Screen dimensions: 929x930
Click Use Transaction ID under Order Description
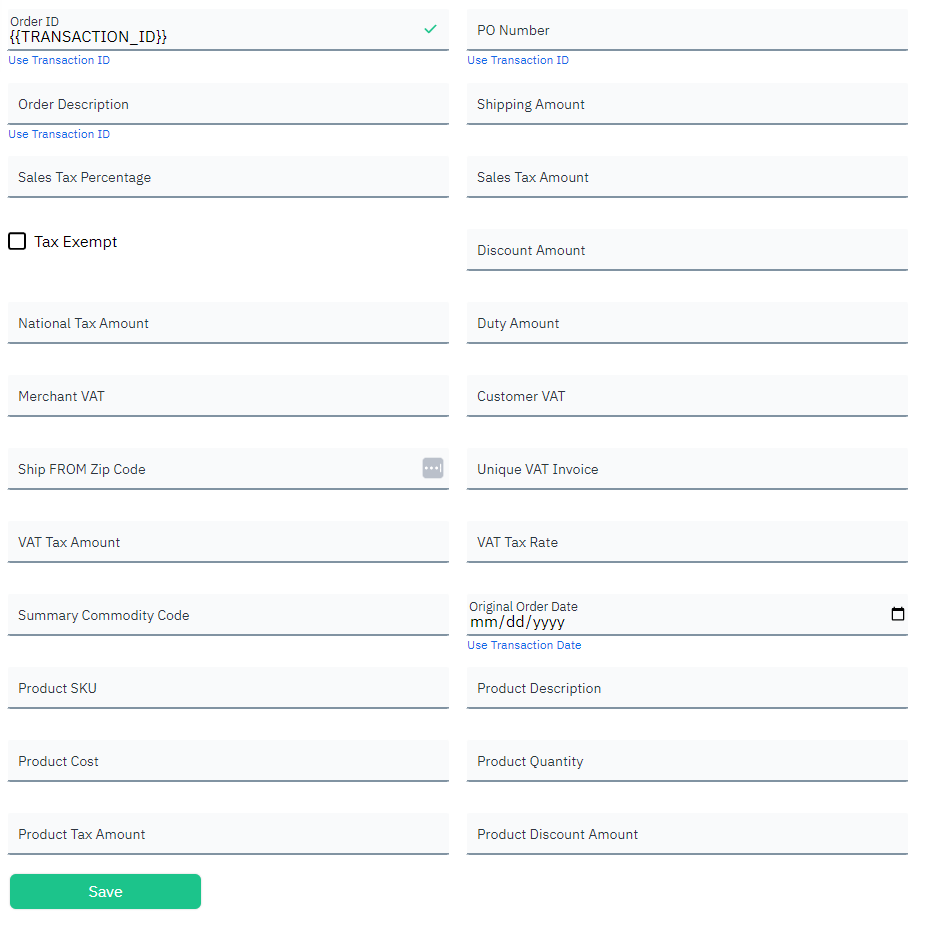point(59,135)
